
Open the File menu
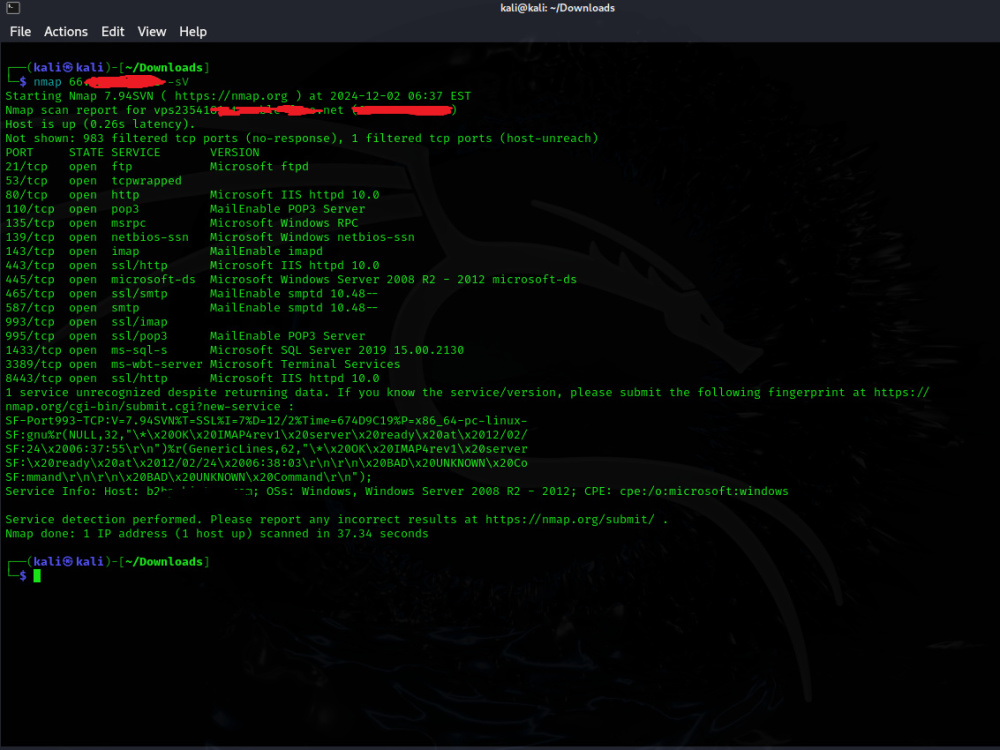[20, 31]
